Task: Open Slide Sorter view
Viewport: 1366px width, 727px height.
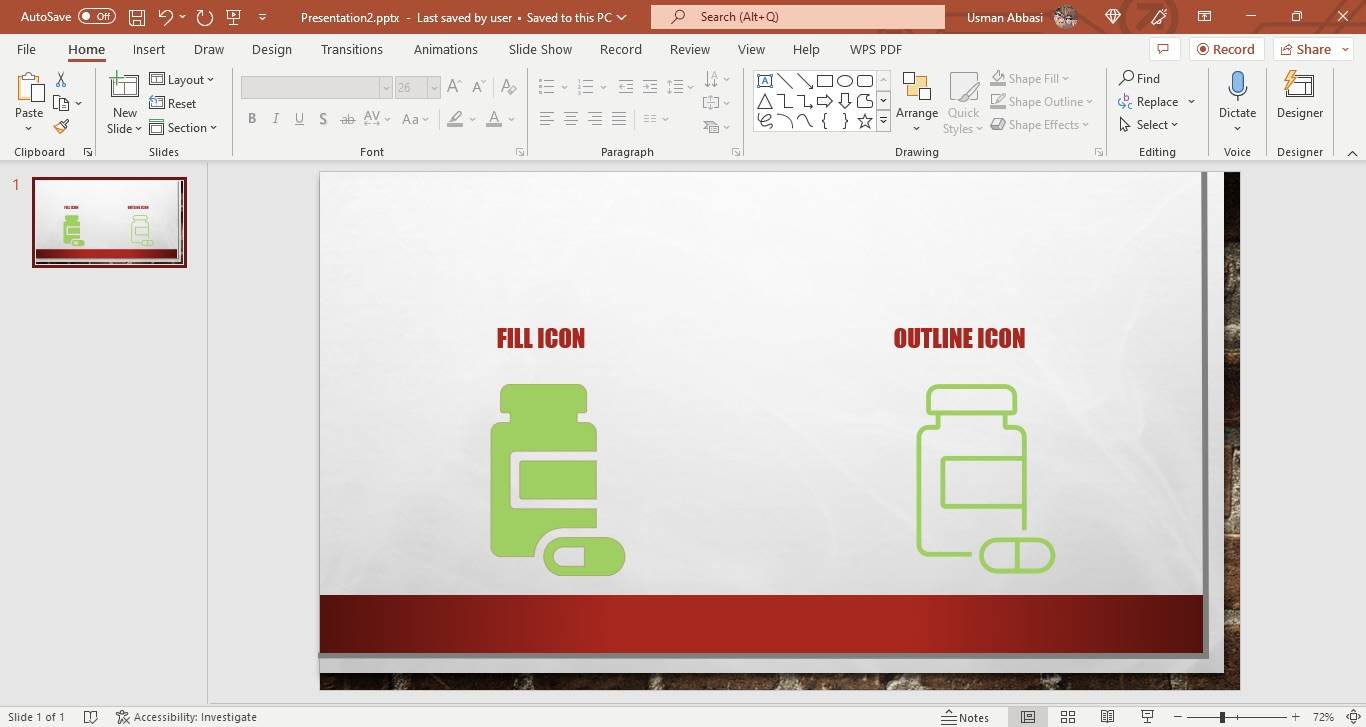Action: point(1068,717)
